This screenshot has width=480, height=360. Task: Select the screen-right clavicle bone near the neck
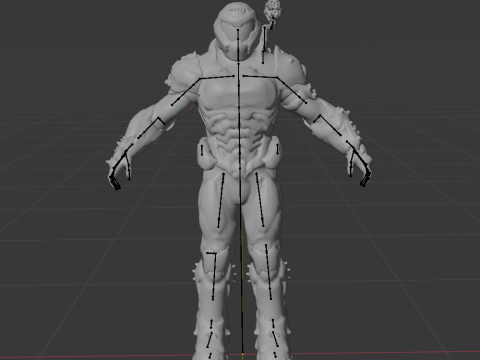pos(260,77)
